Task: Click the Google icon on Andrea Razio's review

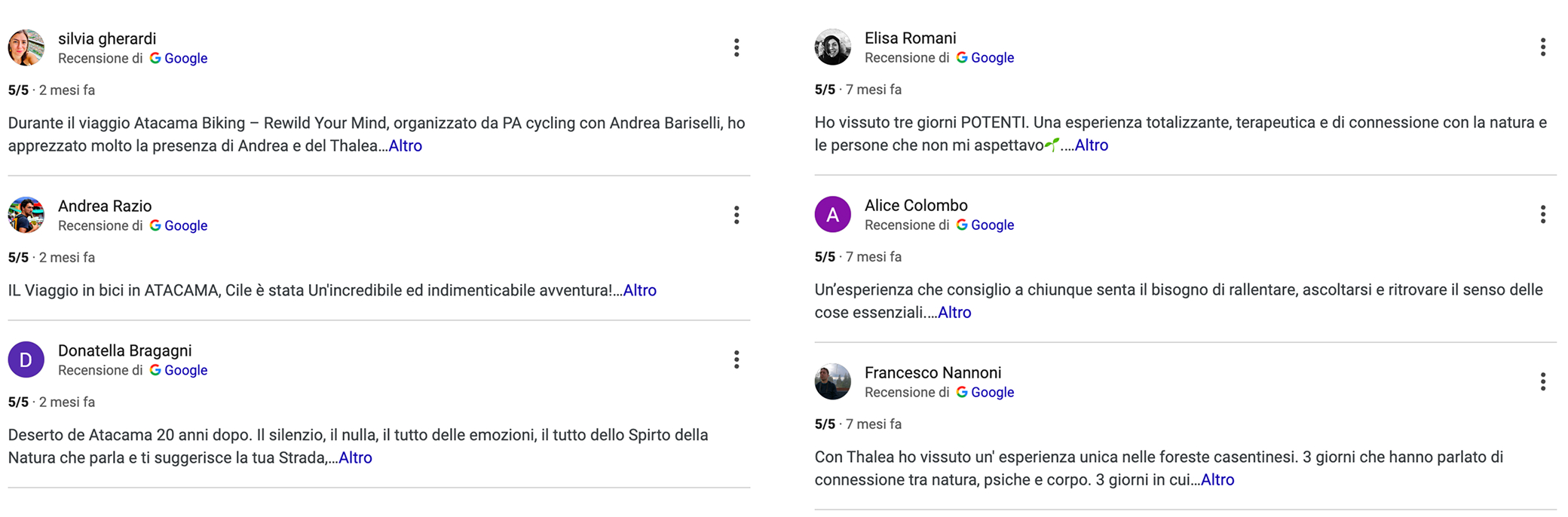Action: [x=156, y=225]
